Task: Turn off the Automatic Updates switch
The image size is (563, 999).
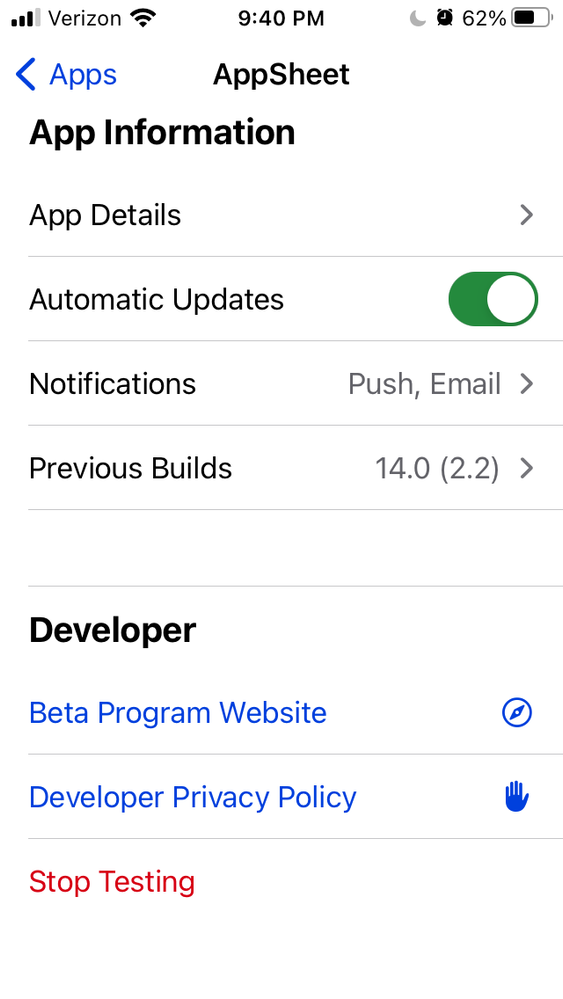Action: click(493, 299)
